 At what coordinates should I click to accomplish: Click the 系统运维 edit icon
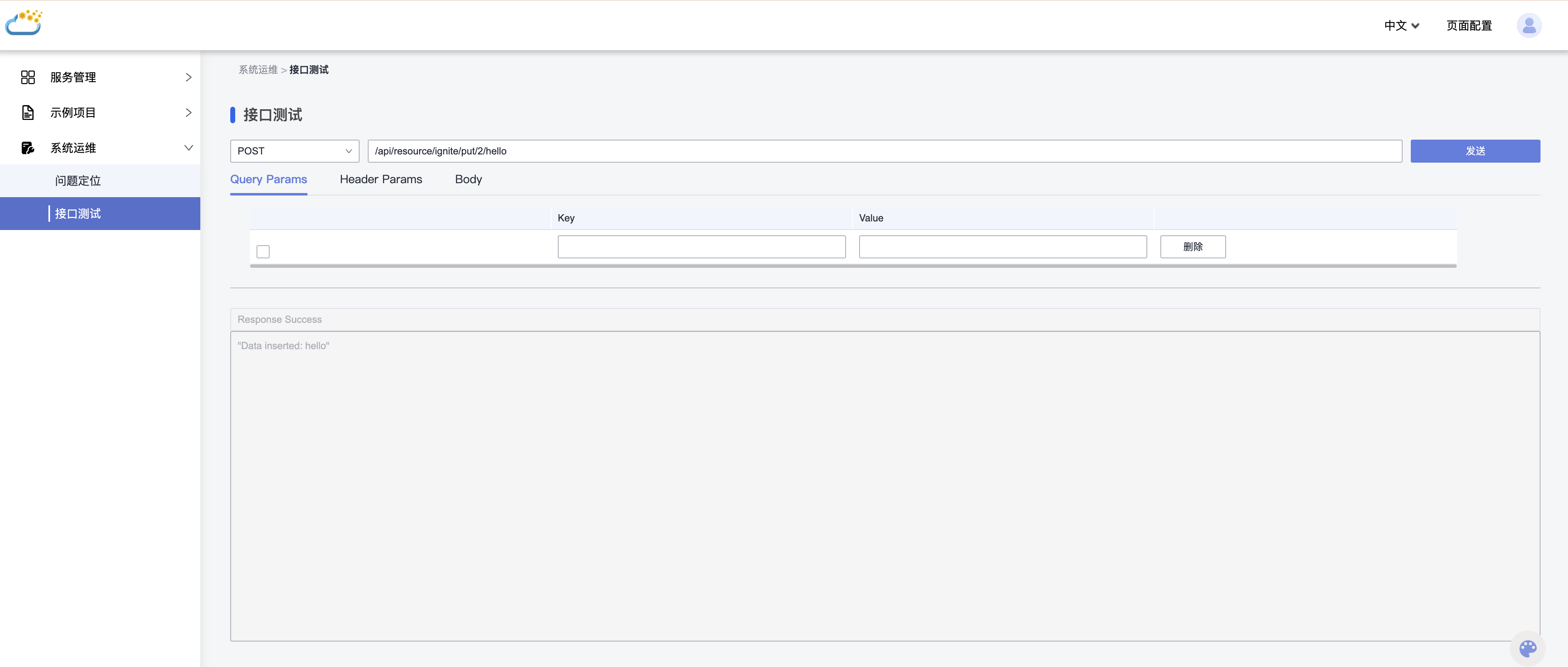click(x=28, y=148)
